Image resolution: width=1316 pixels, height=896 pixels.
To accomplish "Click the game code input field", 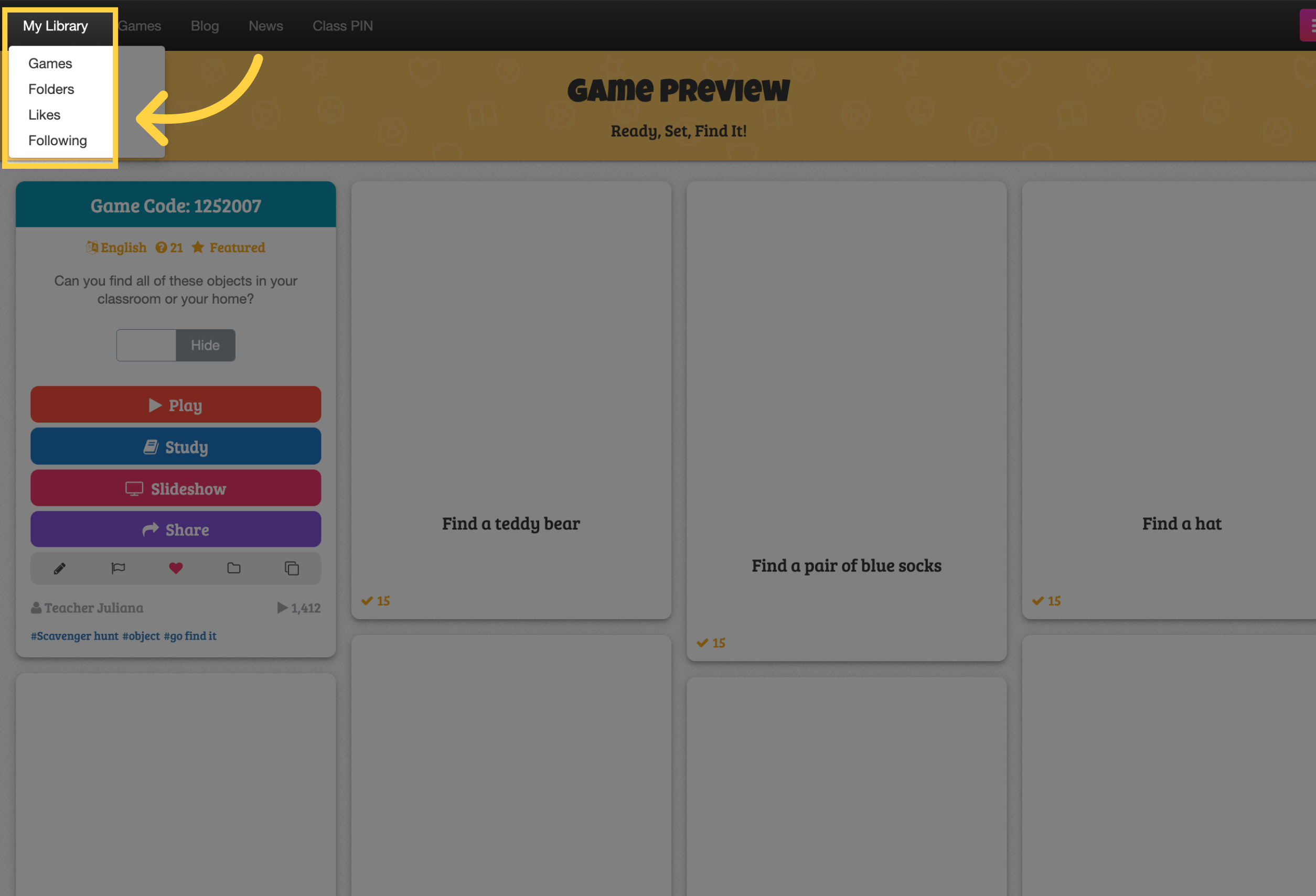I will [147, 344].
